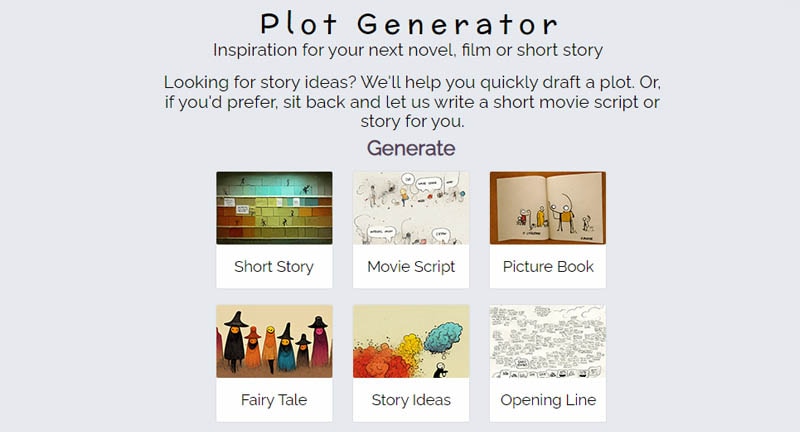Select the Opening Line label
The width and height of the screenshot is (800, 432).
tap(547, 400)
